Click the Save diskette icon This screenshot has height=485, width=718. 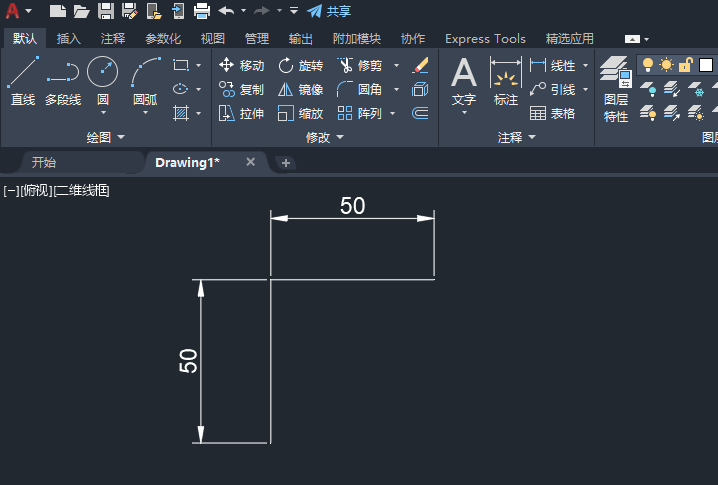click(x=106, y=11)
